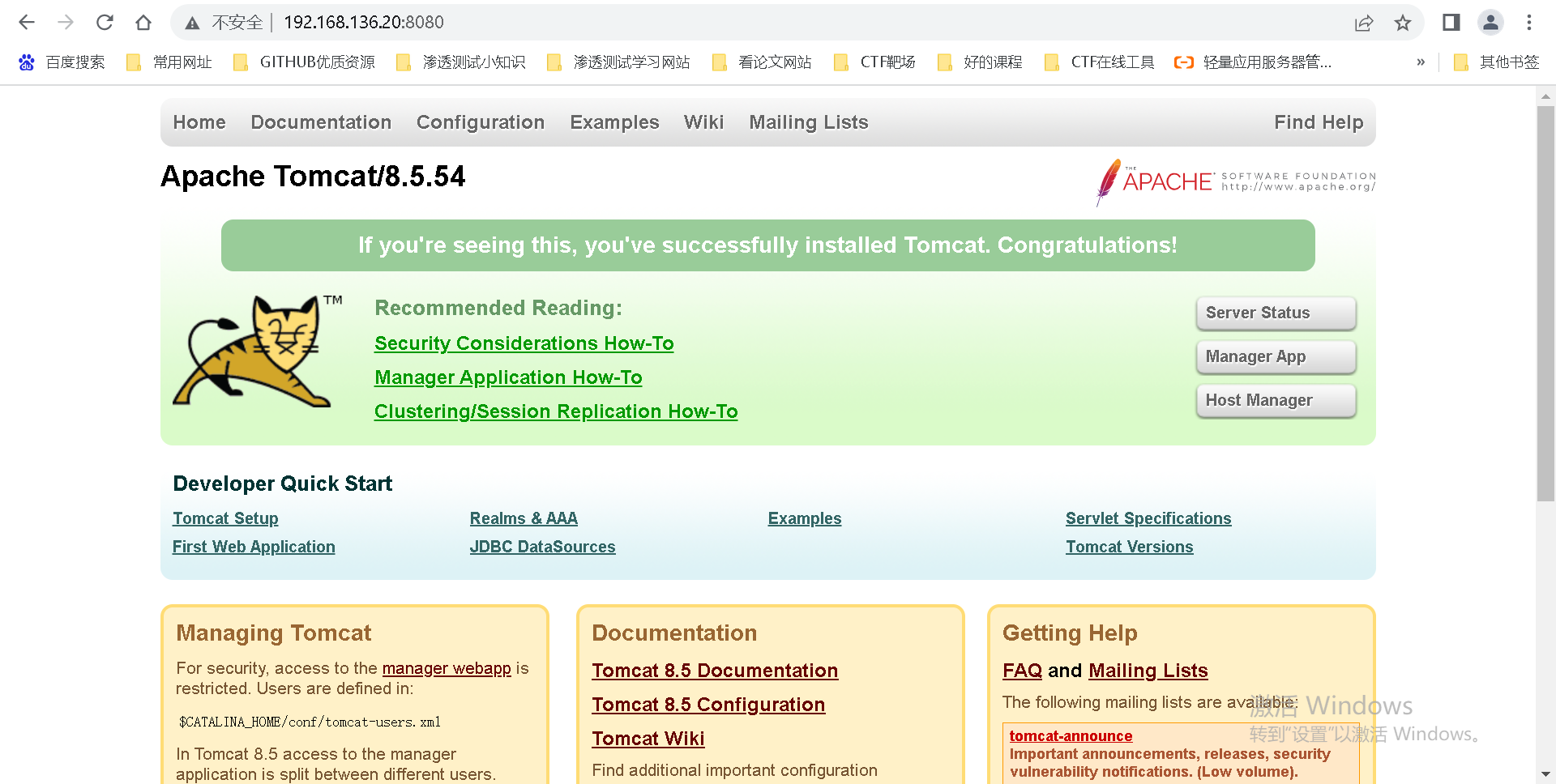Viewport: 1556px width, 784px height.
Task: Open the Manager App button
Action: (x=1276, y=357)
